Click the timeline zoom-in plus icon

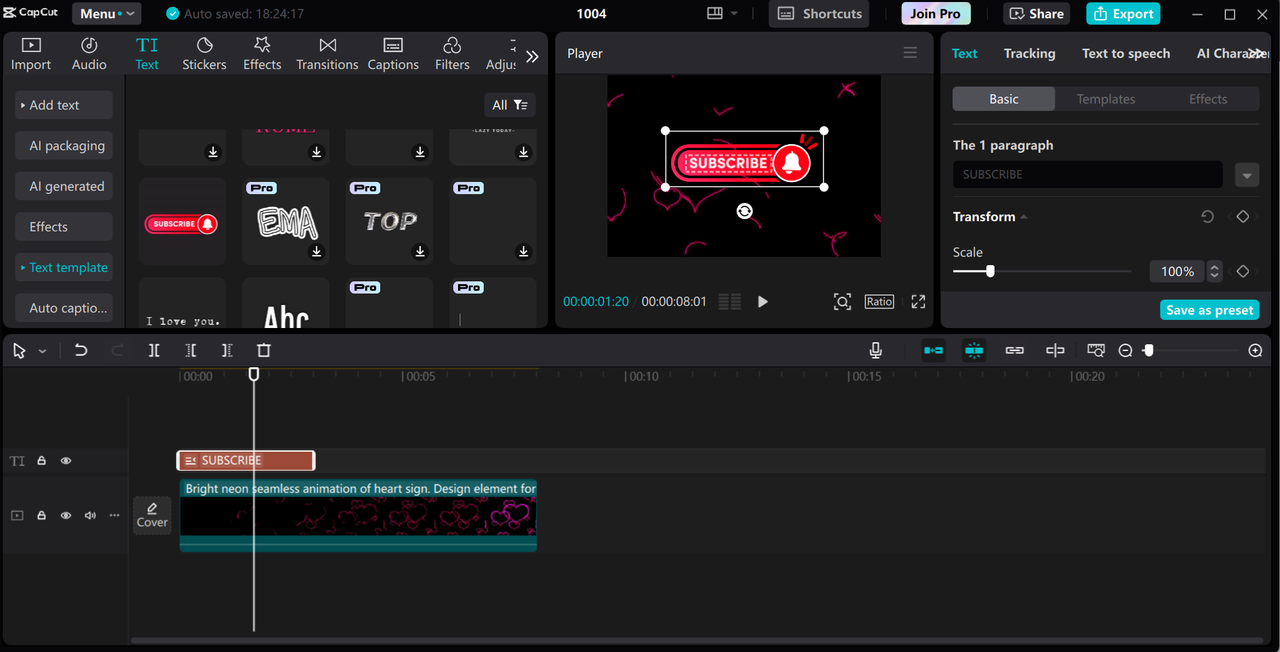[1256, 351]
